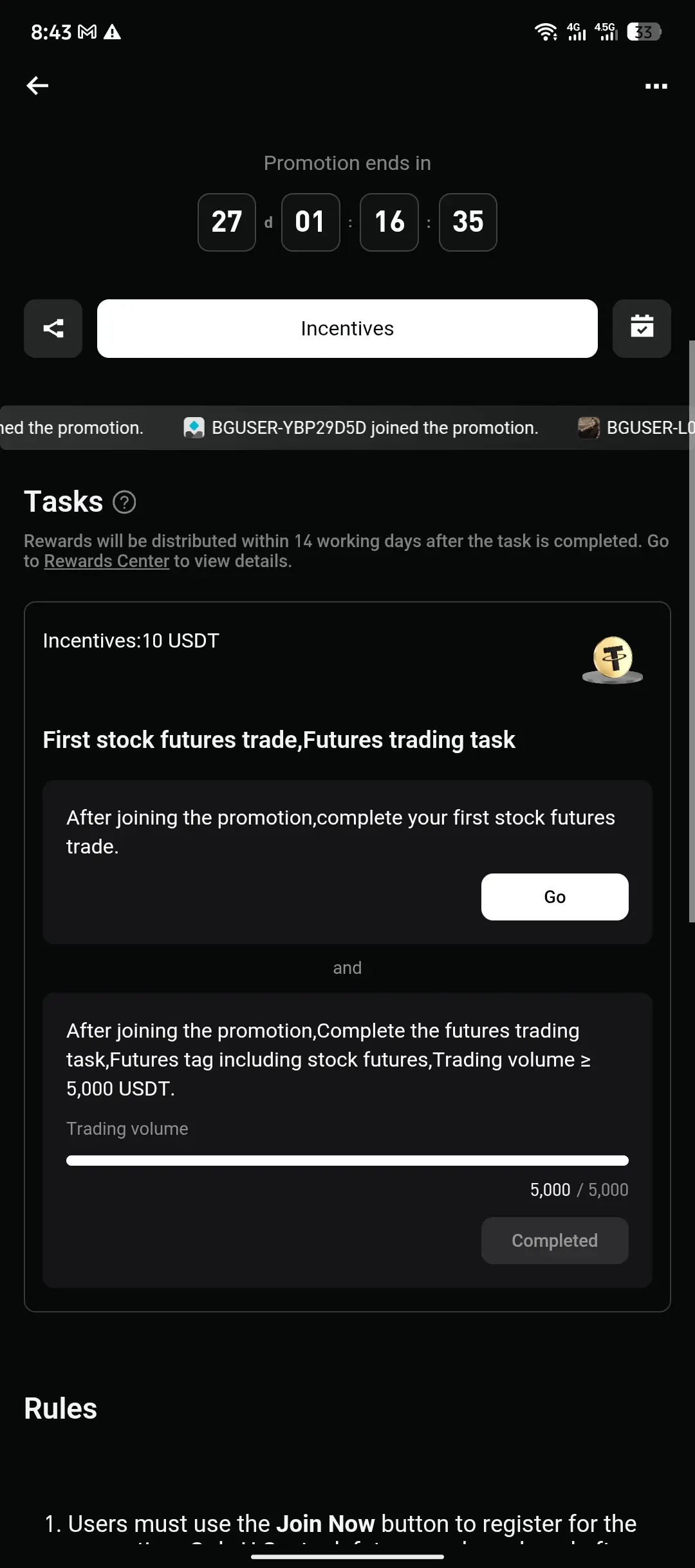
Task: Tap the seconds countdown box showing 35
Action: pyautogui.click(x=468, y=222)
